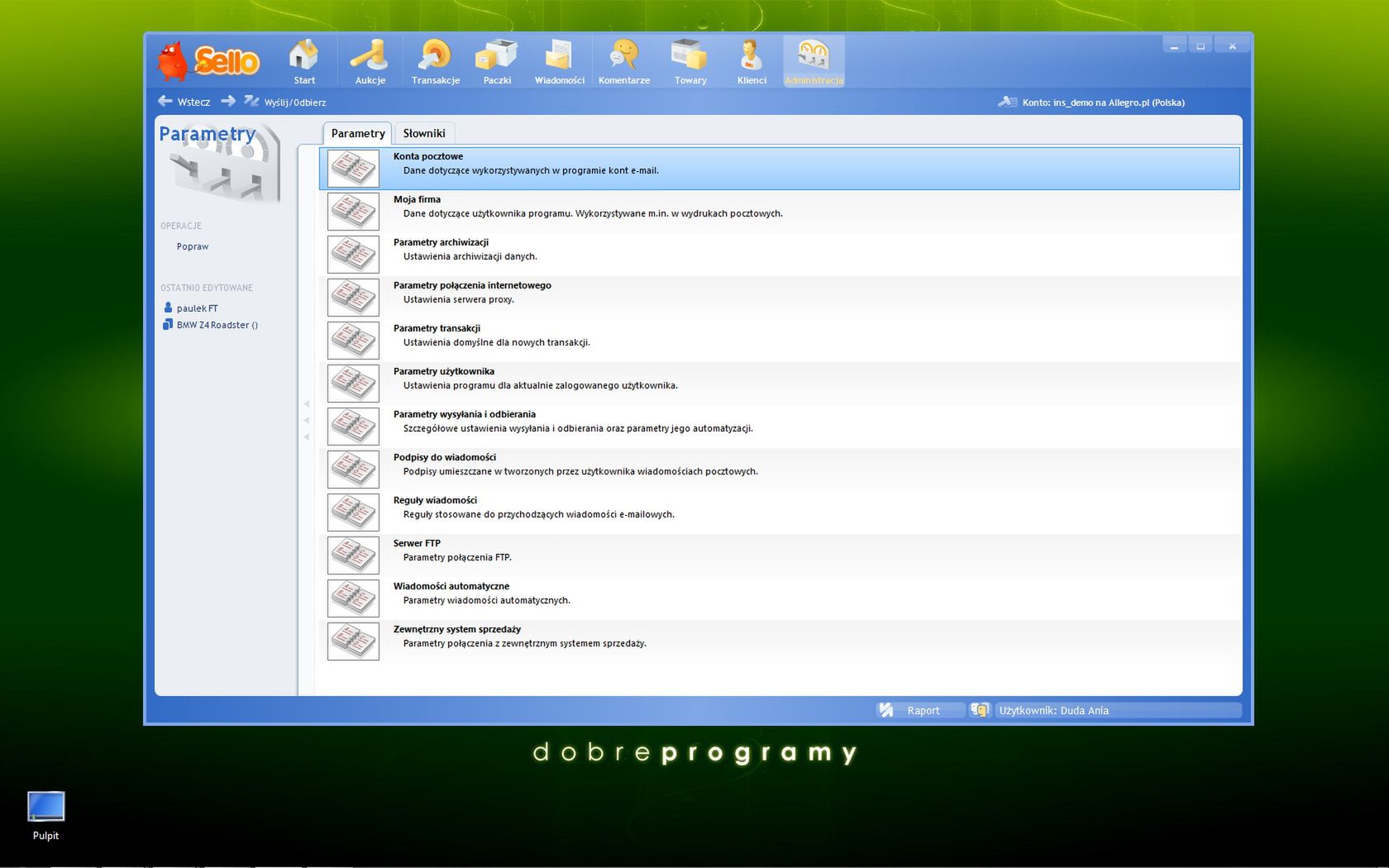The width and height of the screenshot is (1389, 868).
Task: Select Parametry wysyłania i odbierania title
Action: tap(465, 414)
